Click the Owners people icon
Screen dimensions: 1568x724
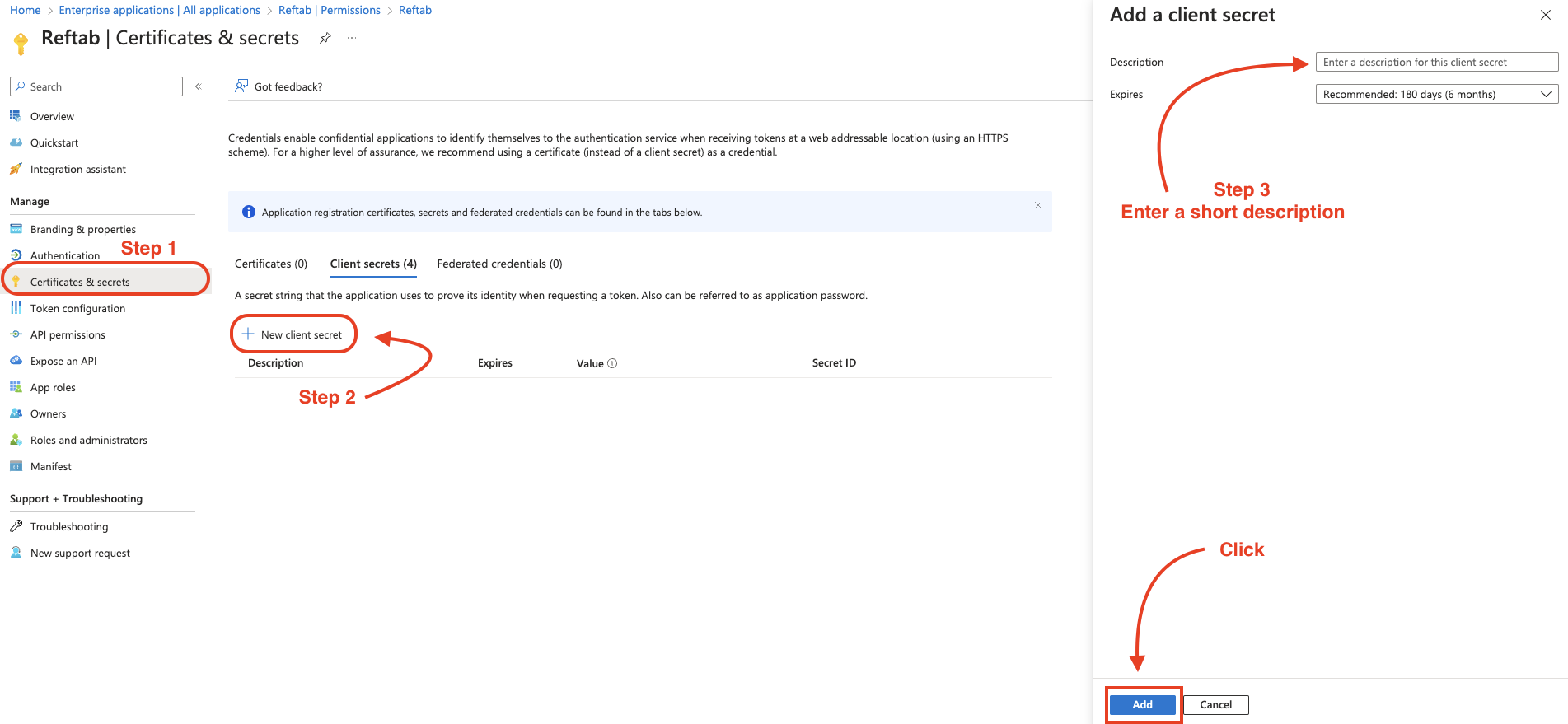tap(16, 413)
